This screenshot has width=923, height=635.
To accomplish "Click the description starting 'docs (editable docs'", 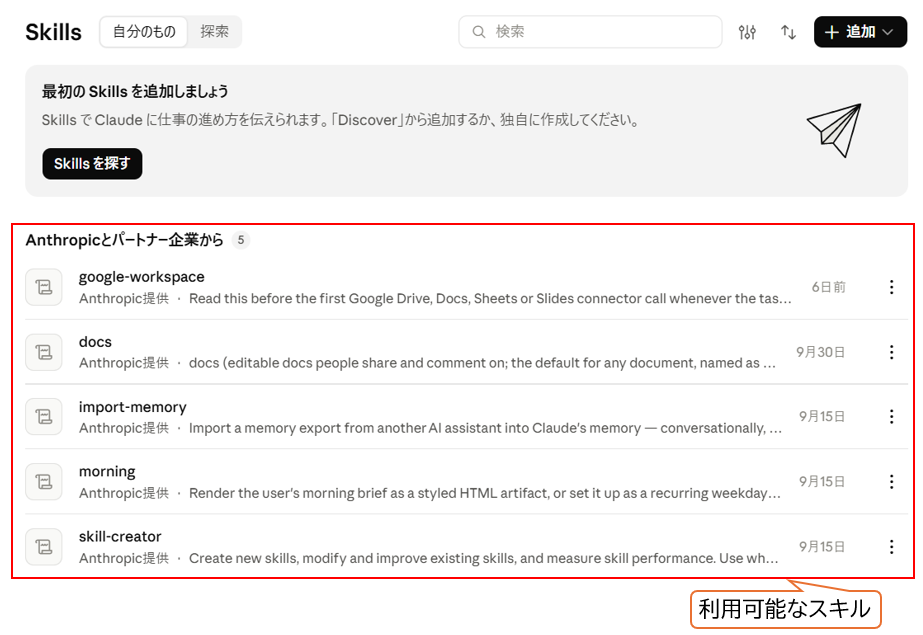I will 482,363.
